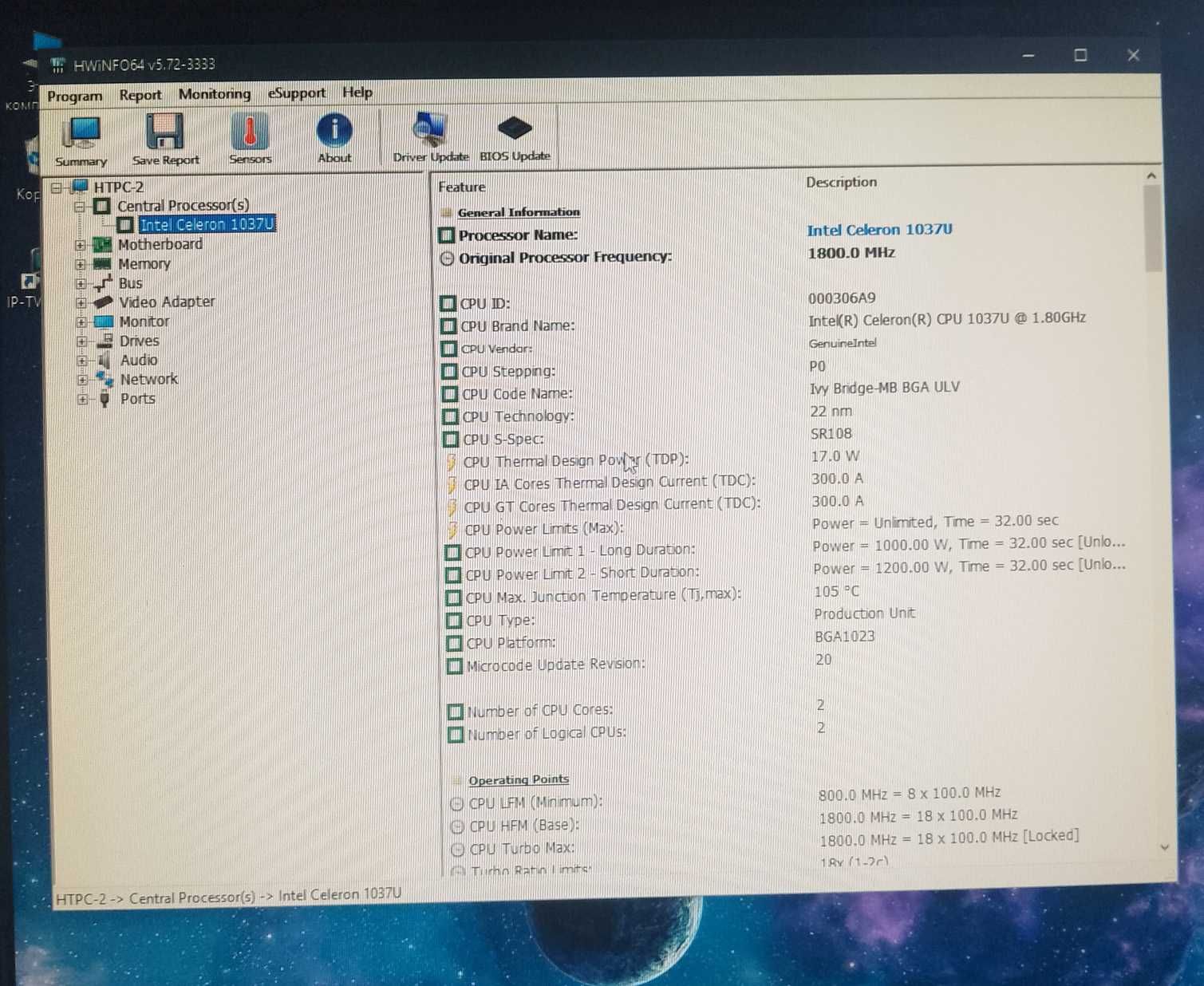Expand the Audio node
The width and height of the screenshot is (1204, 986).
coord(82,361)
